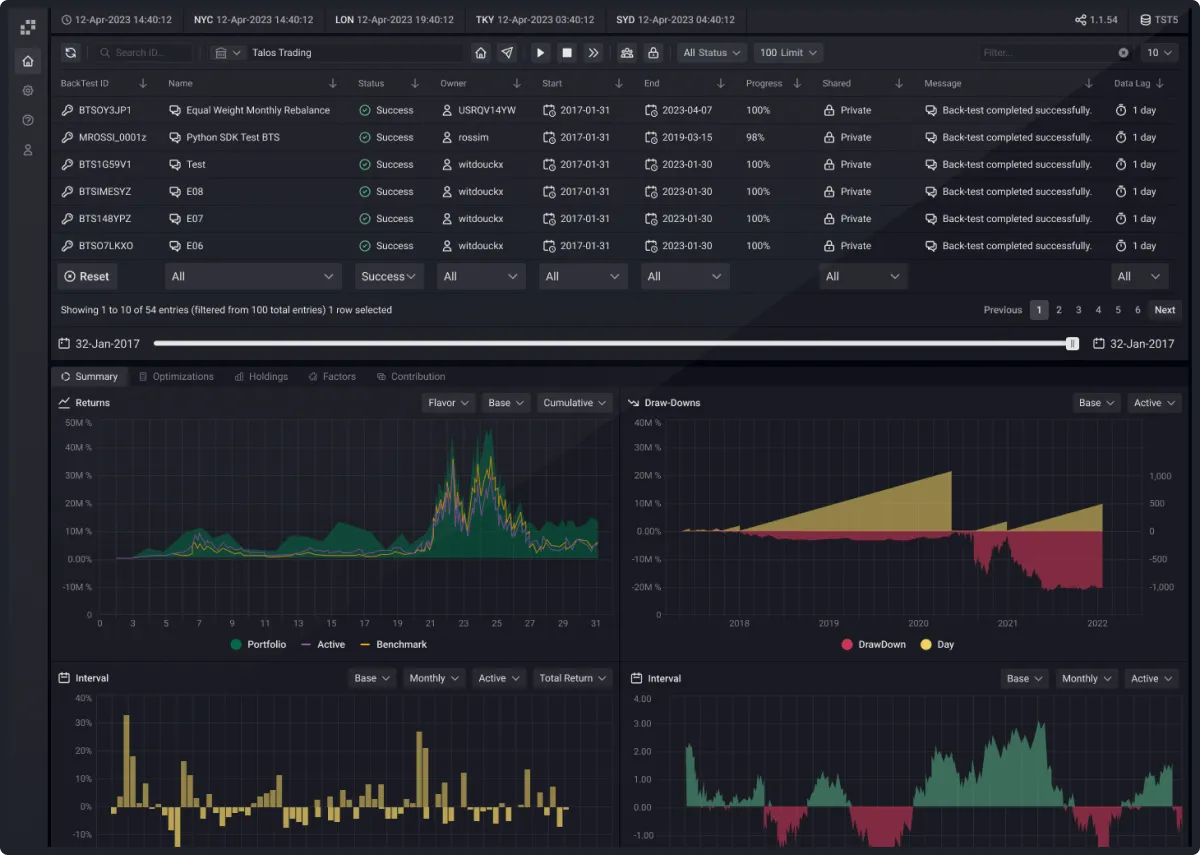
Task: Open the All Status filter dropdown
Action: pos(712,52)
